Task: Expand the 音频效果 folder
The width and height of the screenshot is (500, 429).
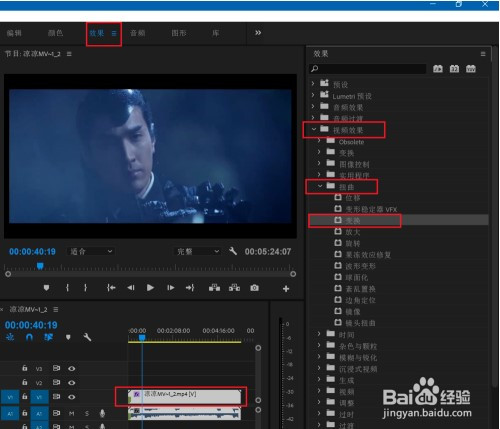Action: [x=313, y=107]
